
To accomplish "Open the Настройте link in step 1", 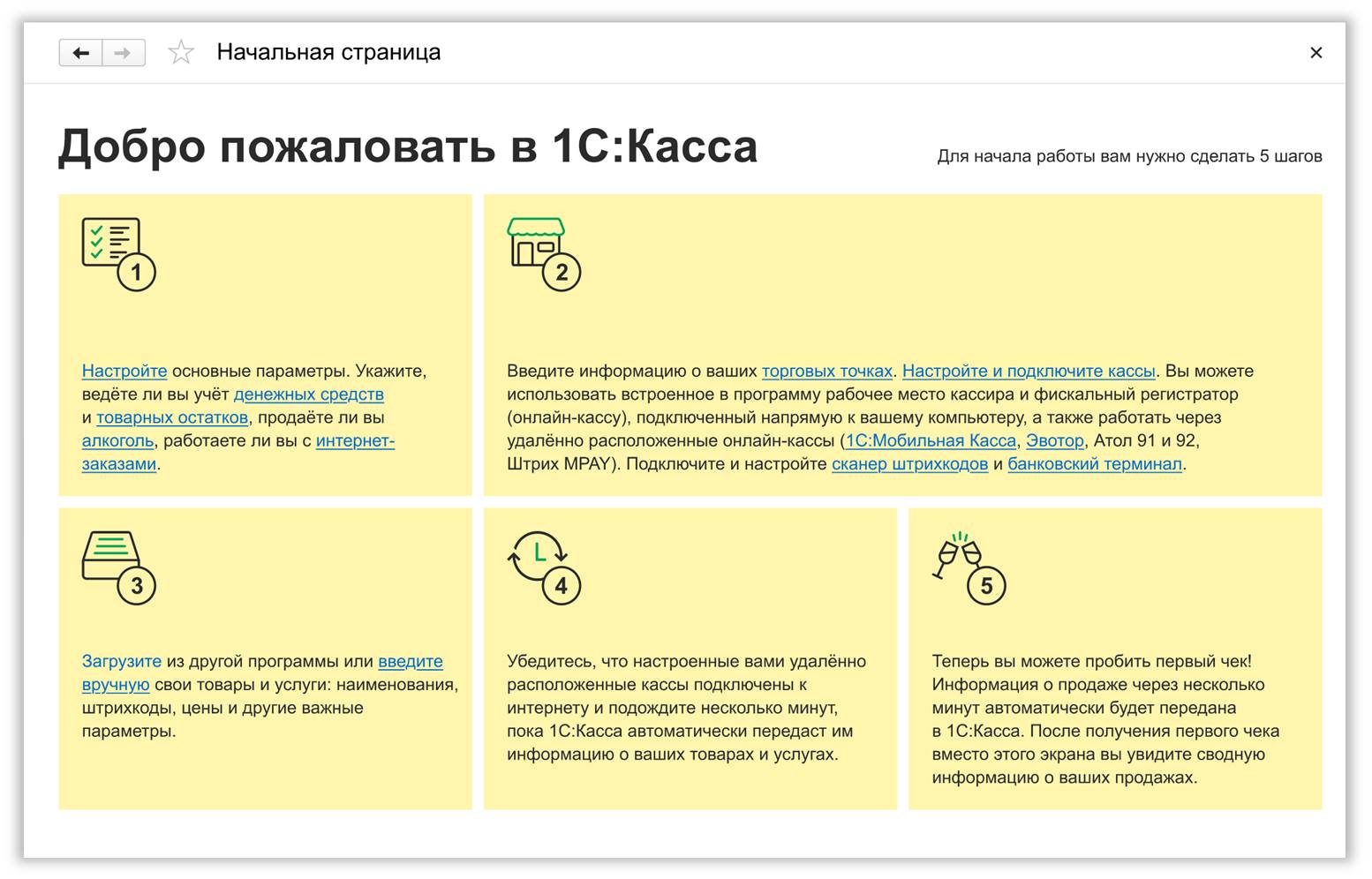I will point(124,371).
